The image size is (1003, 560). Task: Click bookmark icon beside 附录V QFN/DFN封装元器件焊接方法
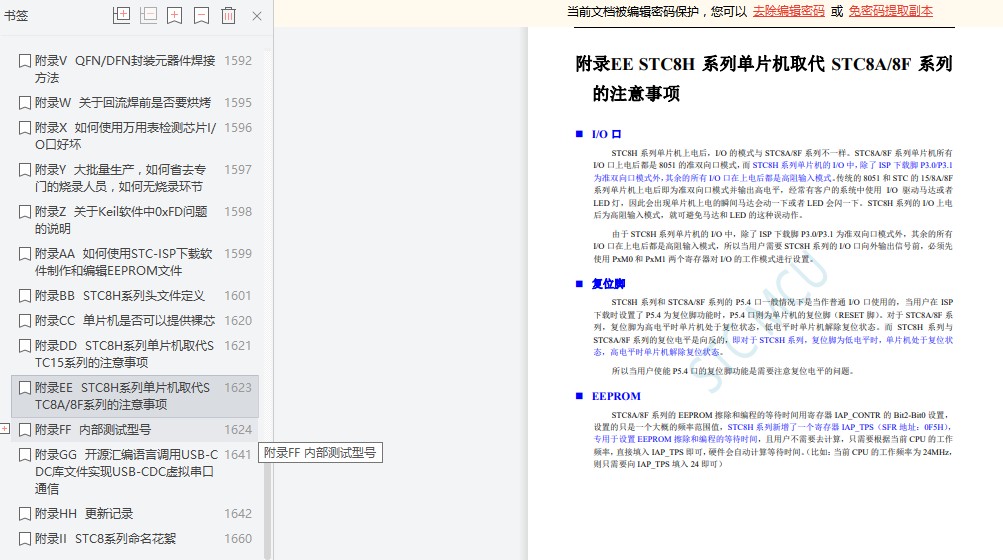point(25,61)
